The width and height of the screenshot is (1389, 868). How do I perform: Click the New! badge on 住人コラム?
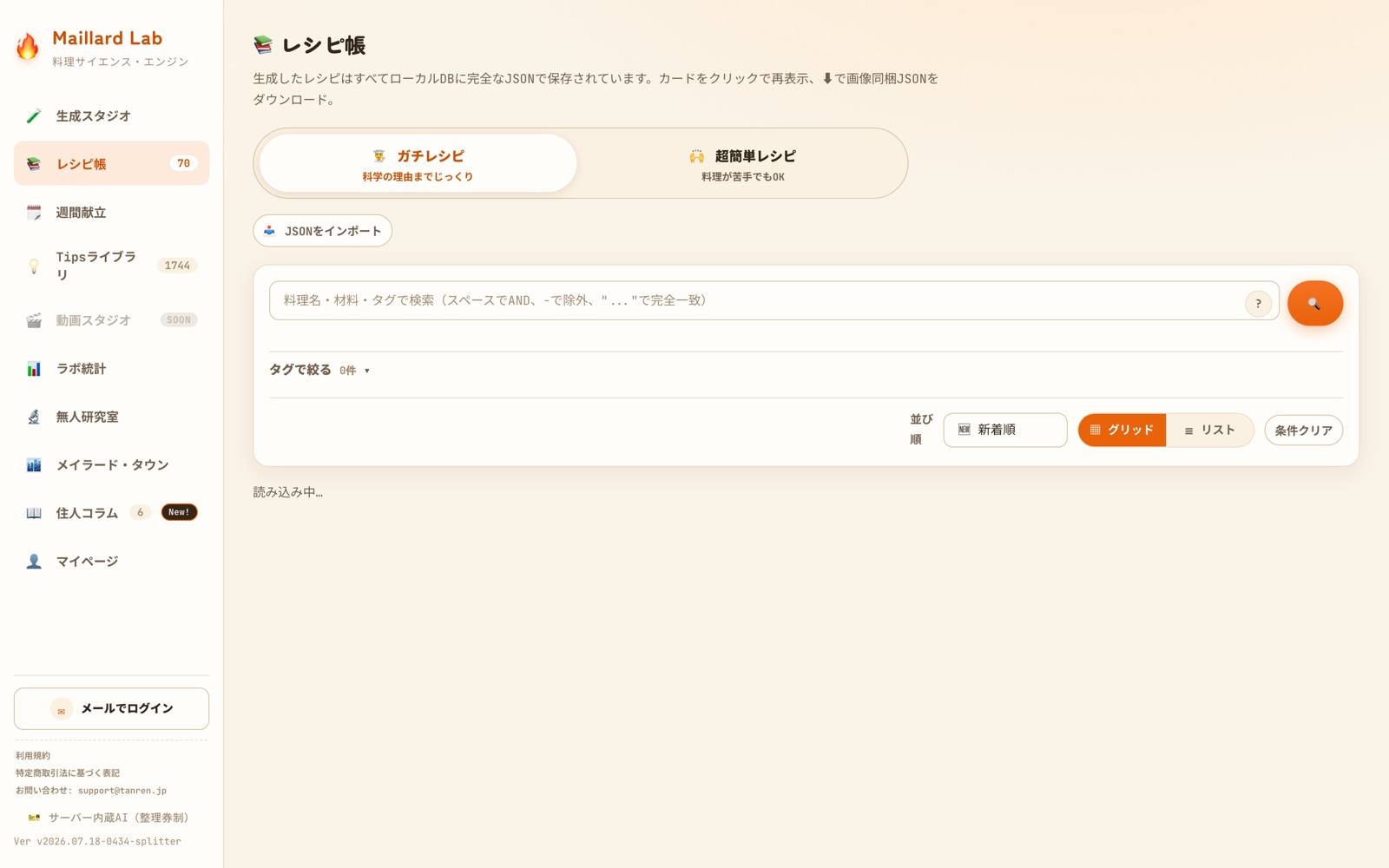(x=179, y=512)
